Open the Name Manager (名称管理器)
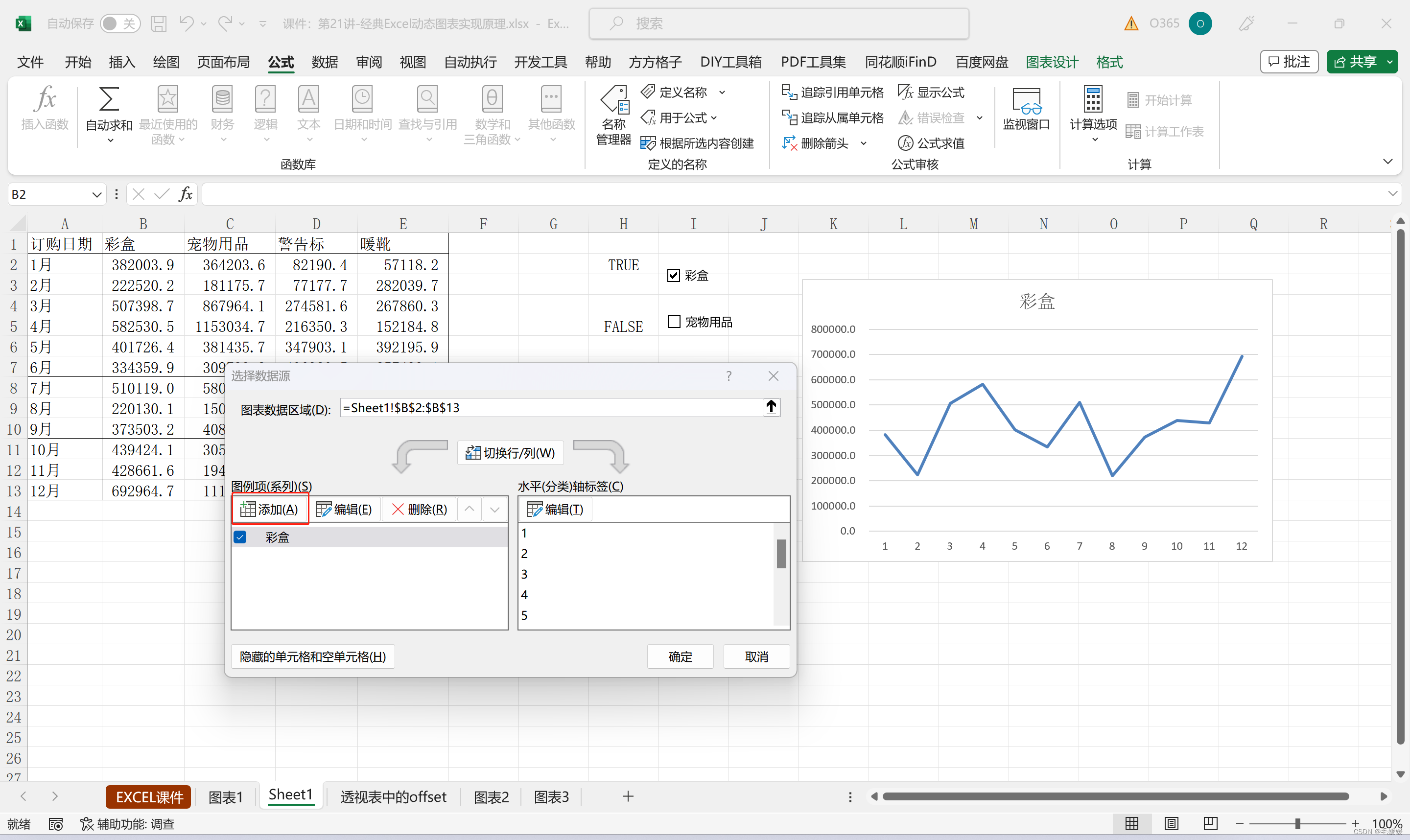Image resolution: width=1410 pixels, height=840 pixels. 613,115
